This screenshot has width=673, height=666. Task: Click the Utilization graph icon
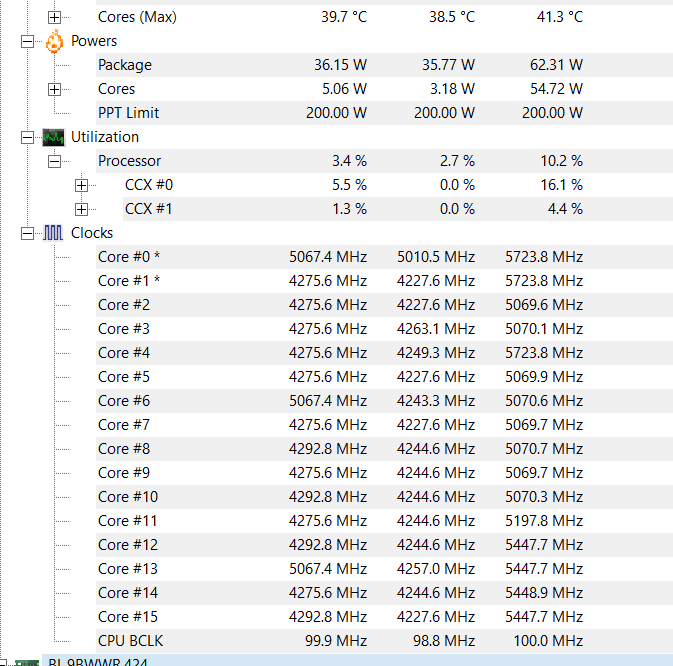53,137
